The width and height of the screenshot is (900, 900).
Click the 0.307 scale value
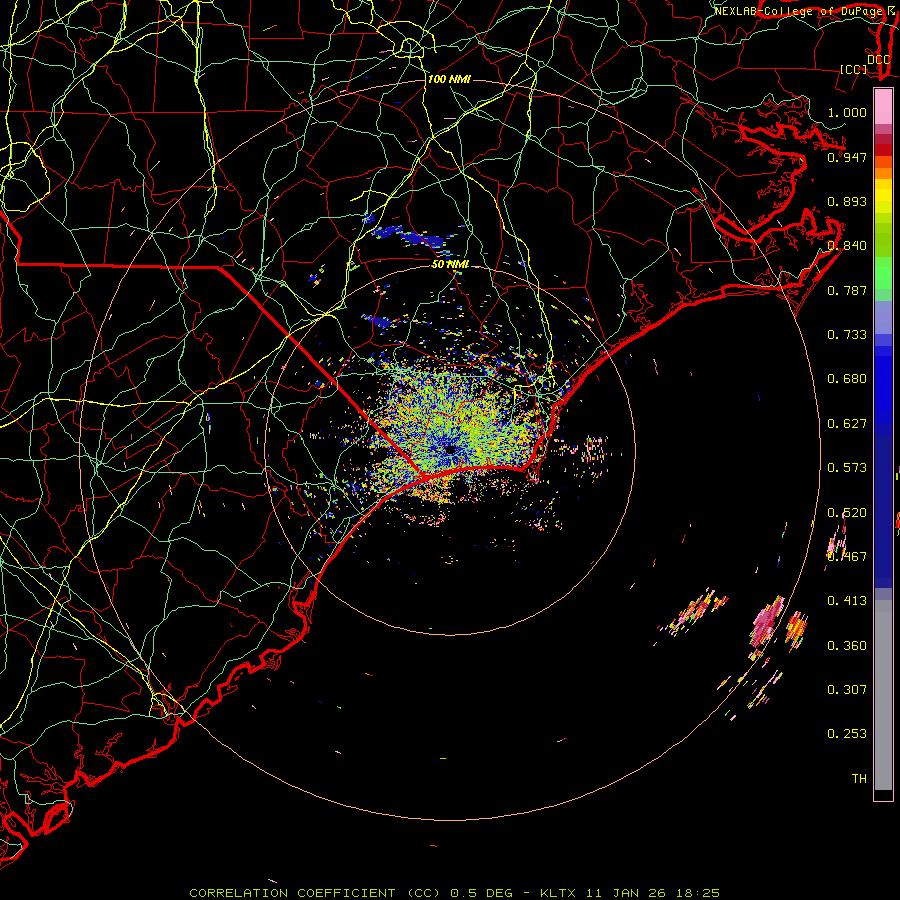847,689
